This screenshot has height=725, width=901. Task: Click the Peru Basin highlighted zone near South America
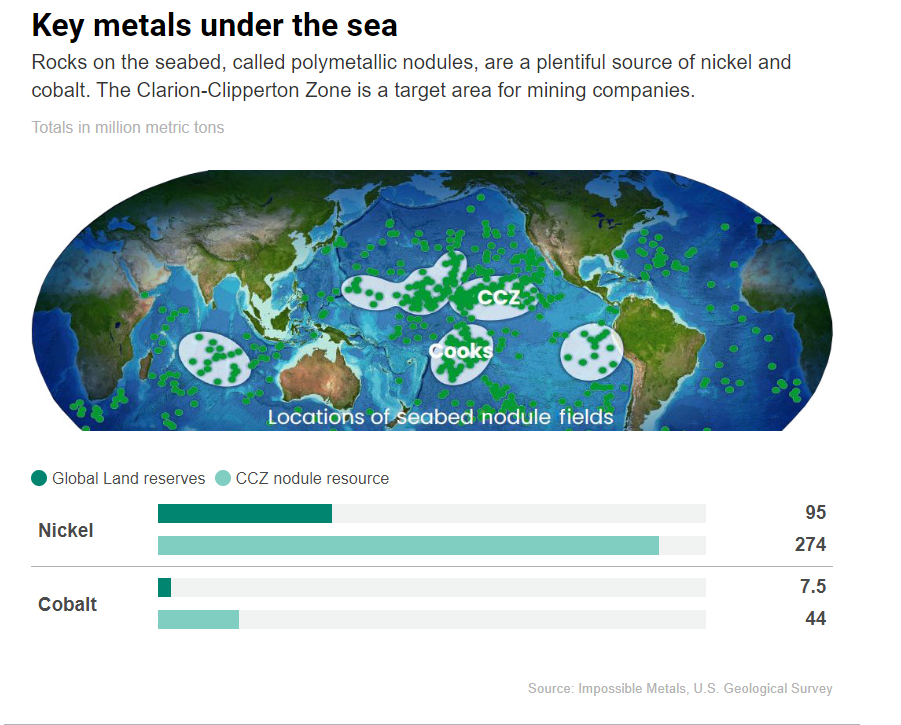pyautogui.click(x=592, y=352)
